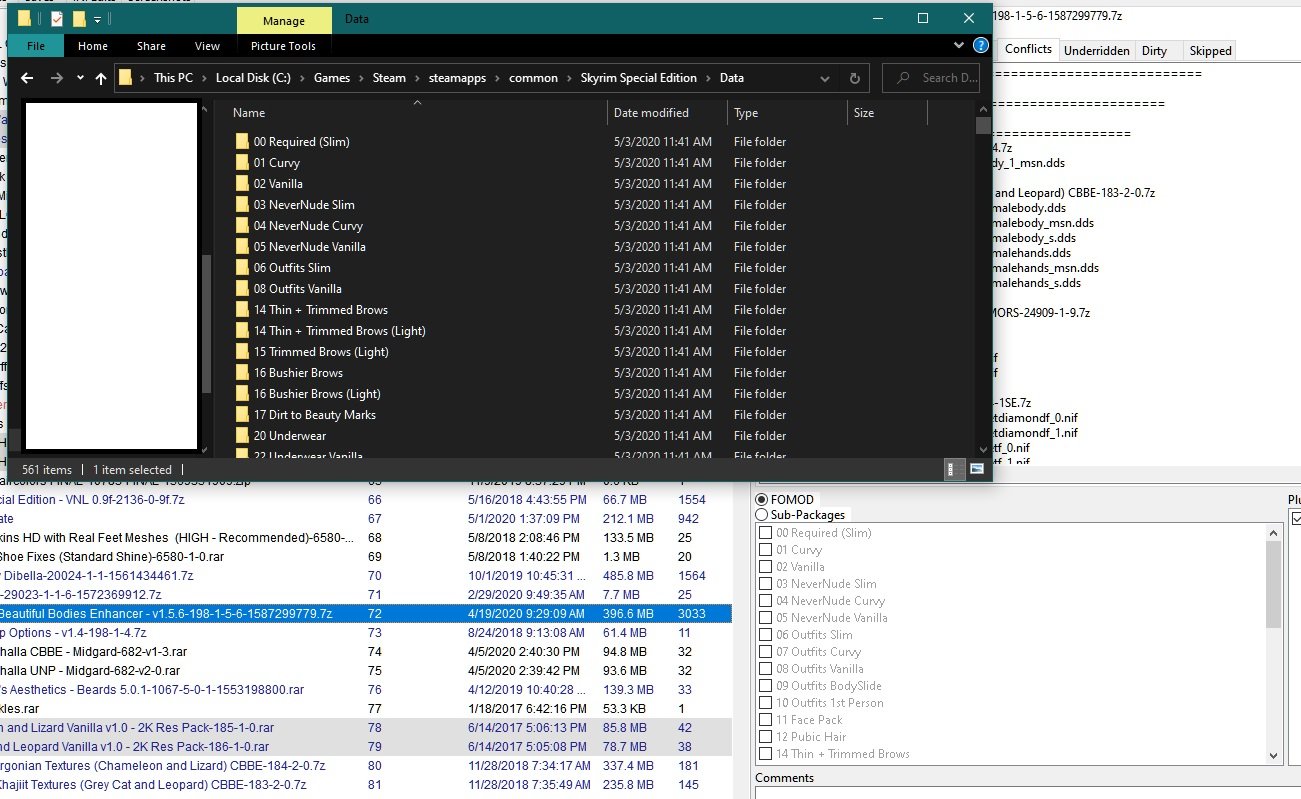Click 17 Dirt to Beauty Marks folder icon

pyautogui.click(x=241, y=415)
